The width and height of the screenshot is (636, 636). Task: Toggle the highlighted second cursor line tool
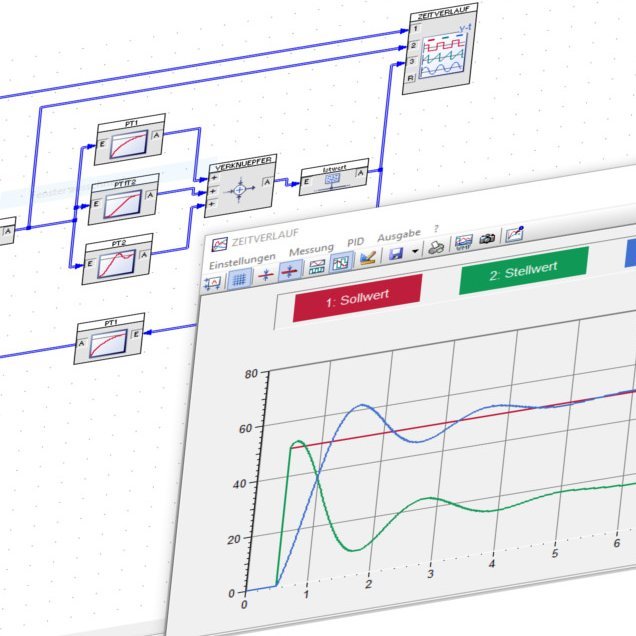pos(289,271)
